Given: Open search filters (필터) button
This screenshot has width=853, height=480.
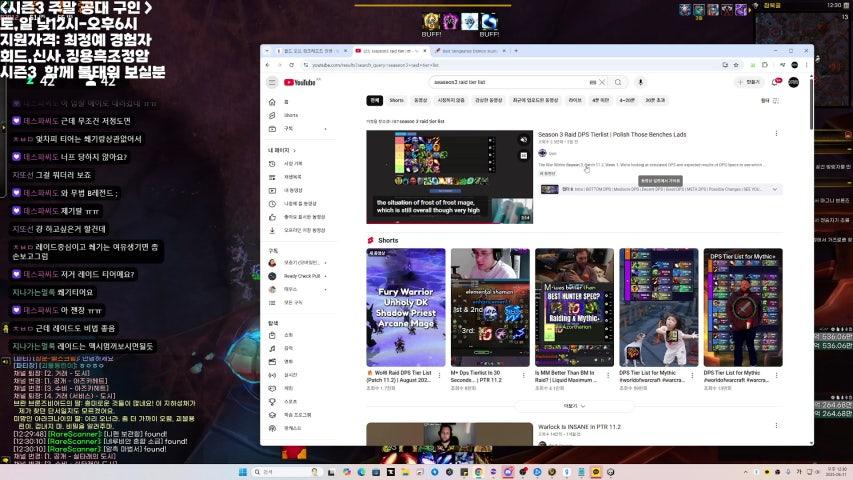Looking at the screenshot, I should tap(770, 101).
